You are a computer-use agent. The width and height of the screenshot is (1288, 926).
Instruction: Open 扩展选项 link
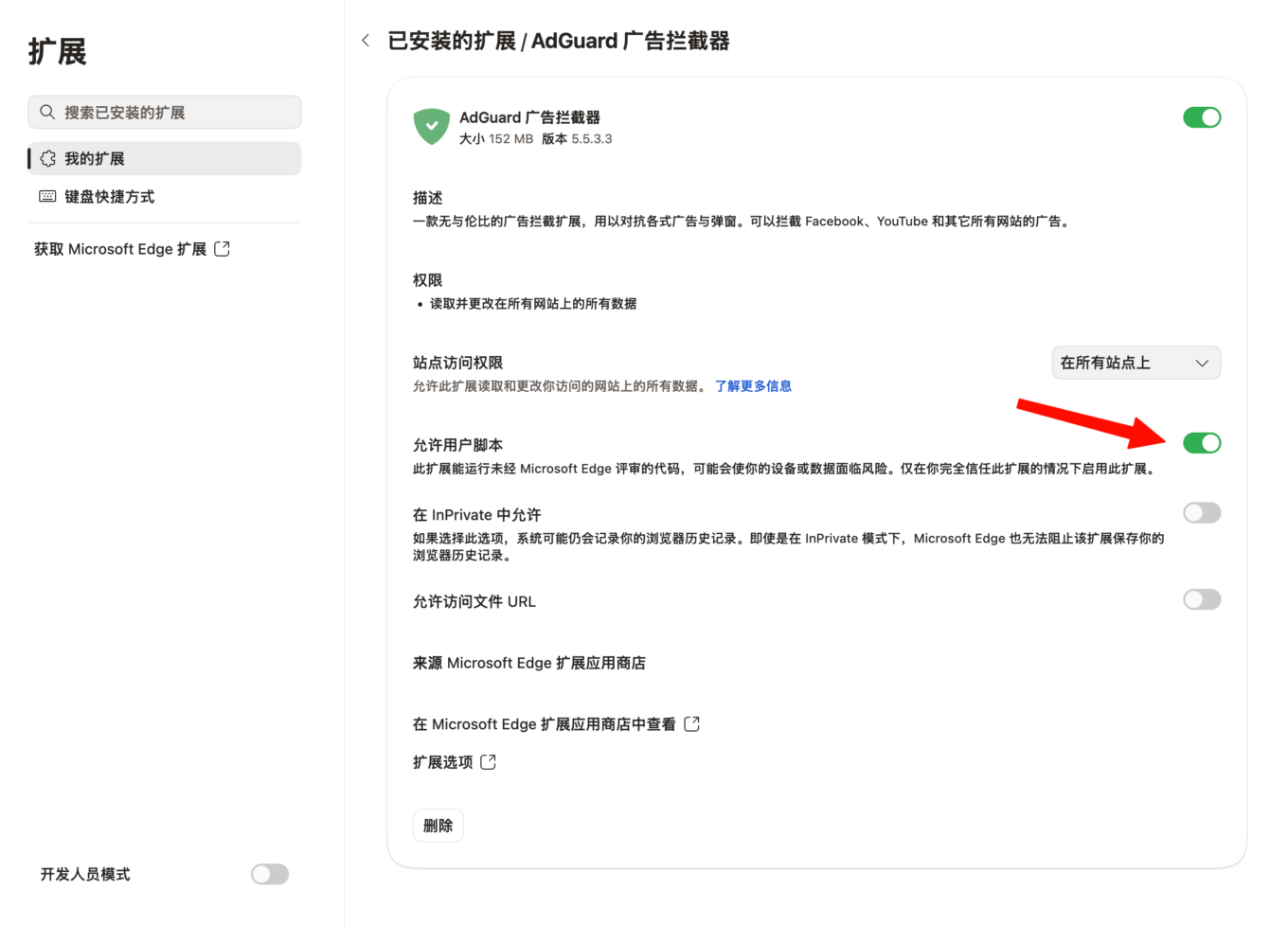455,762
